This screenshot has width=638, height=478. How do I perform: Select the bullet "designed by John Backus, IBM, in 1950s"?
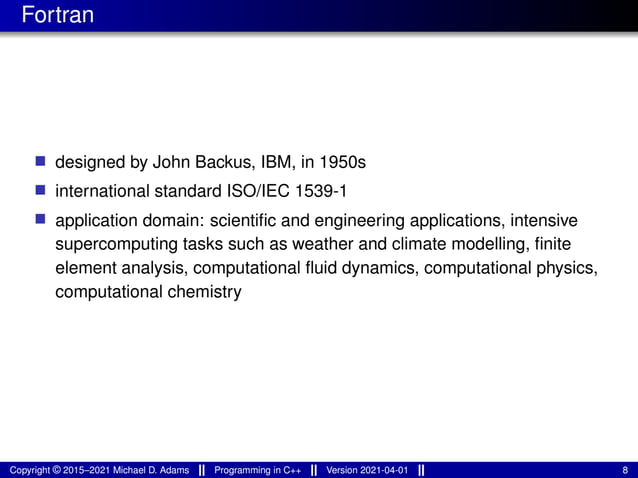pos(210,162)
